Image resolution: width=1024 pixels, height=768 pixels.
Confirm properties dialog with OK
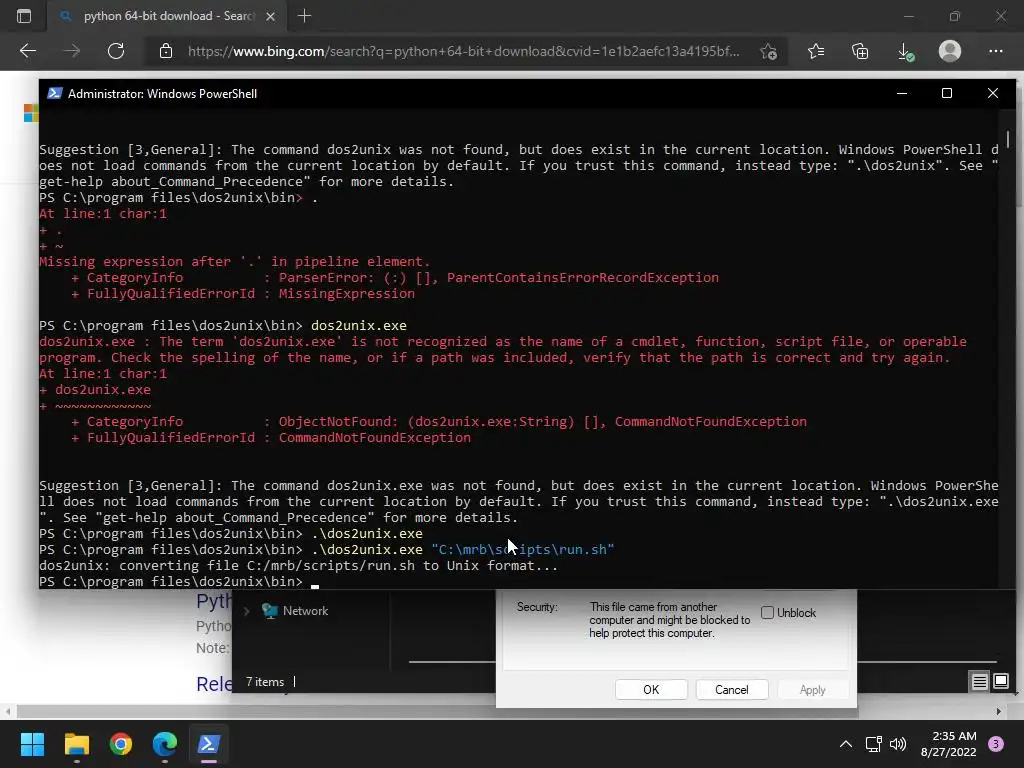(x=651, y=690)
